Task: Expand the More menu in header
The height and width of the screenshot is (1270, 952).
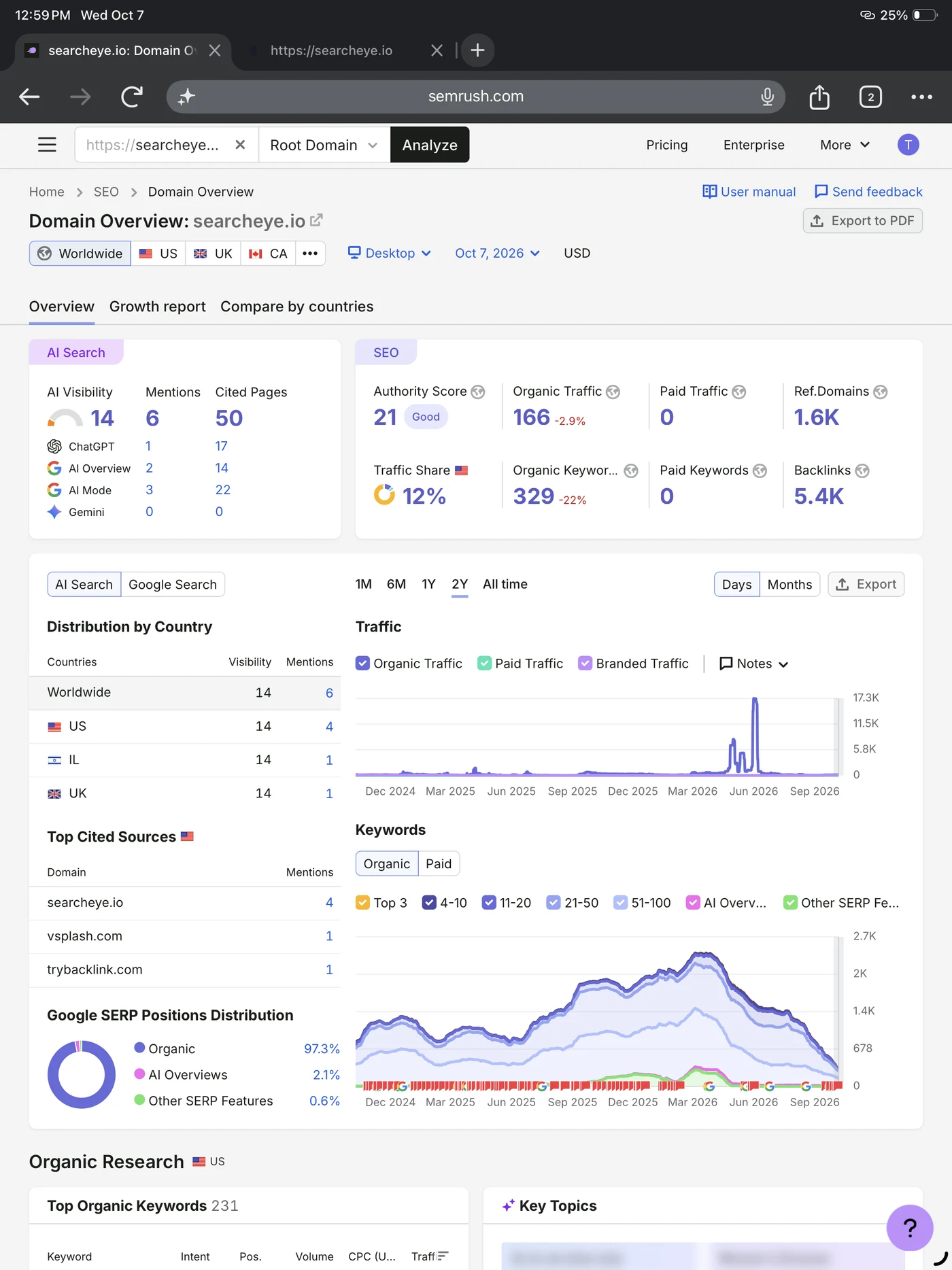Action: (845, 145)
